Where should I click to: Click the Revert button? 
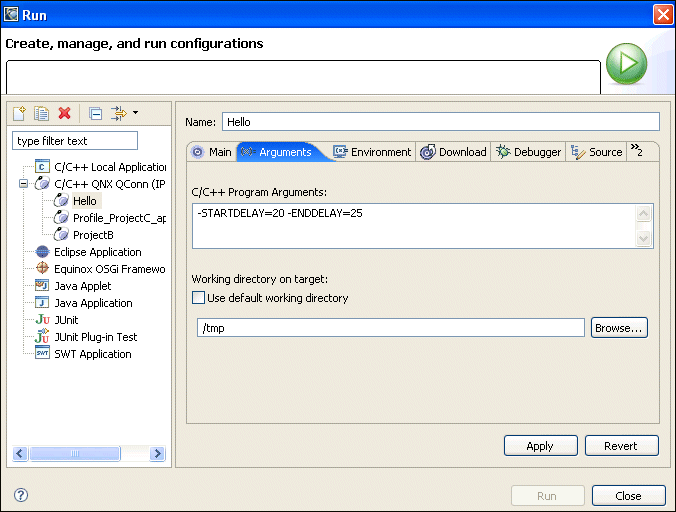pos(622,446)
